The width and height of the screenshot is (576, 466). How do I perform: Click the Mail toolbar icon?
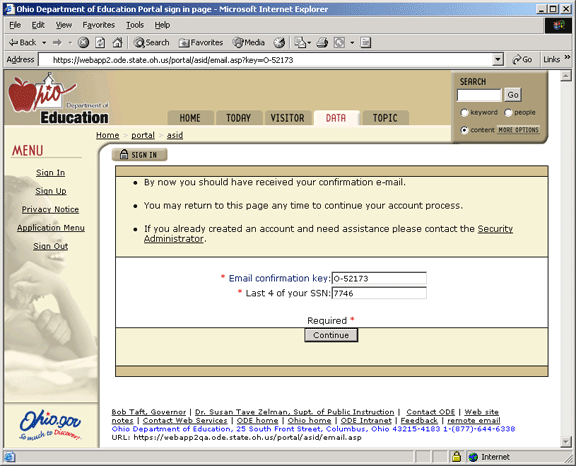300,43
